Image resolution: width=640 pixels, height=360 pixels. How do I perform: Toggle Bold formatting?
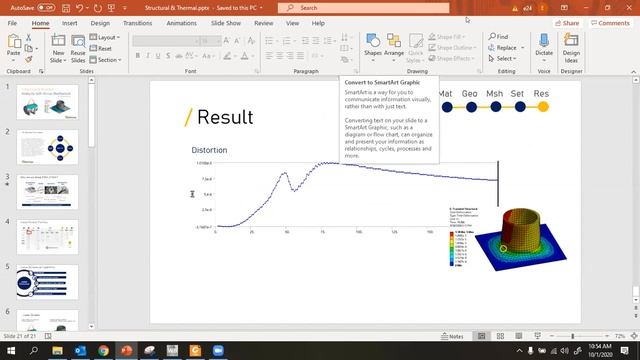(x=138, y=56)
